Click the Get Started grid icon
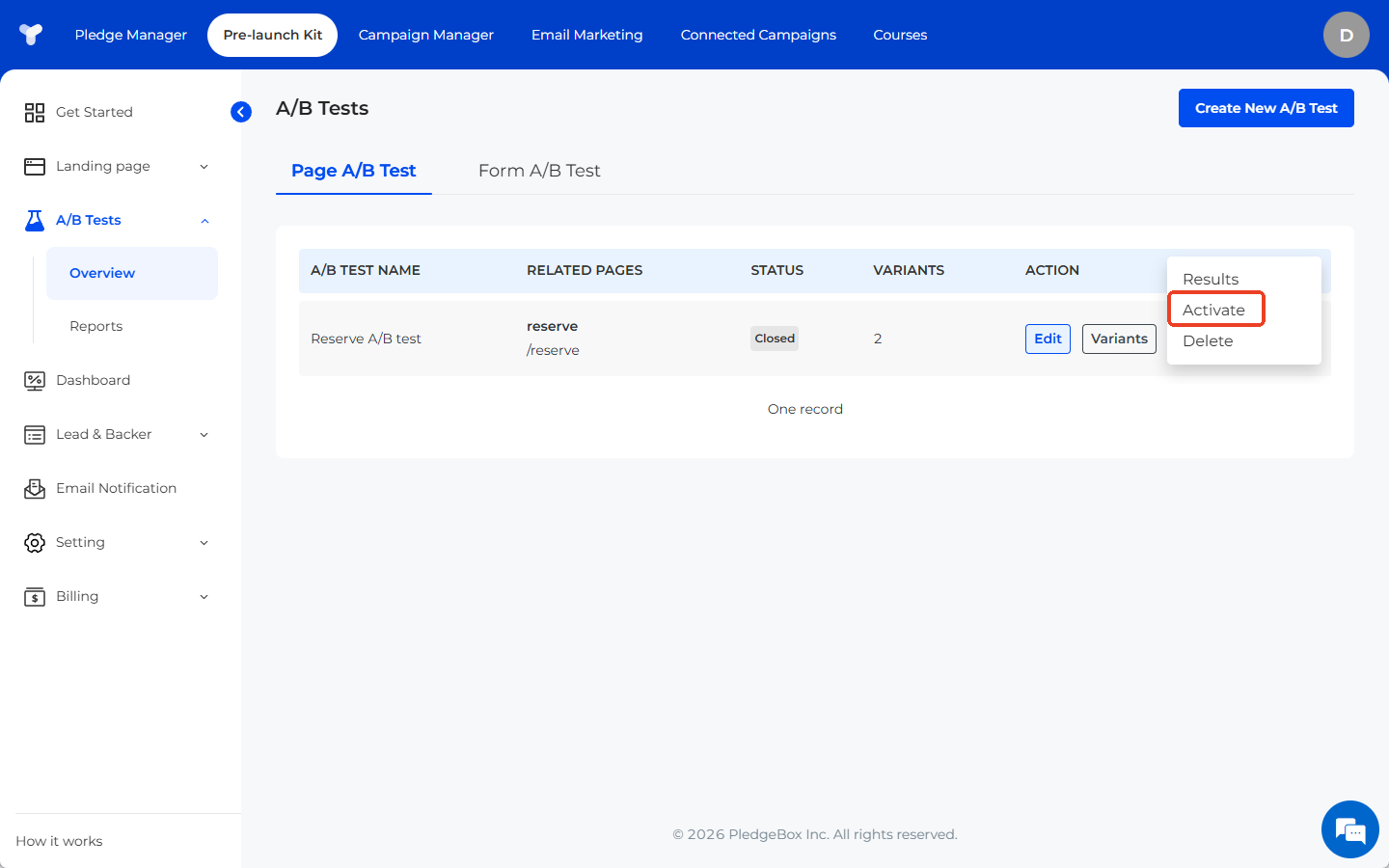The width and height of the screenshot is (1389, 868). [35, 113]
